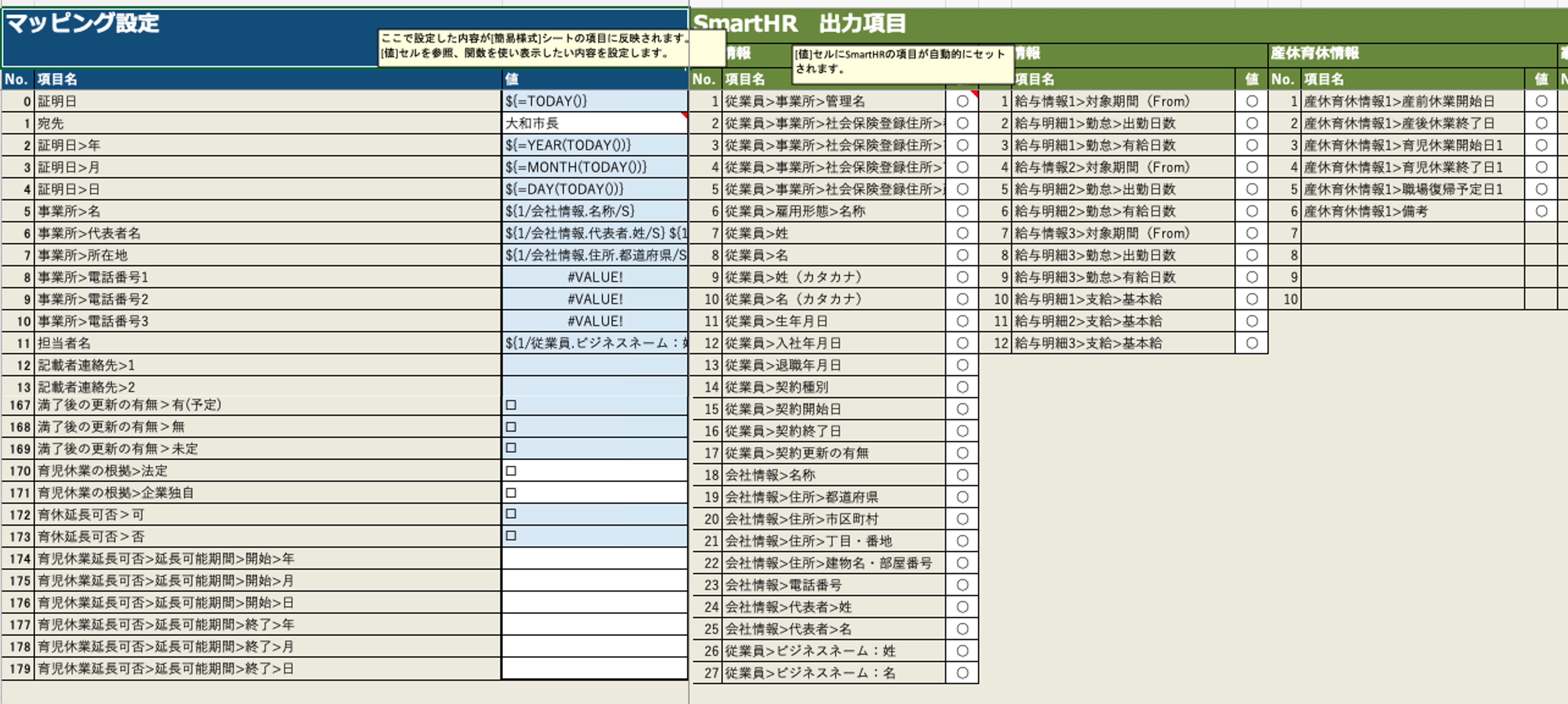This screenshot has height=704, width=1568.
Task: Toggle checkbox for 育休延長可否>否
Action: click(x=511, y=536)
